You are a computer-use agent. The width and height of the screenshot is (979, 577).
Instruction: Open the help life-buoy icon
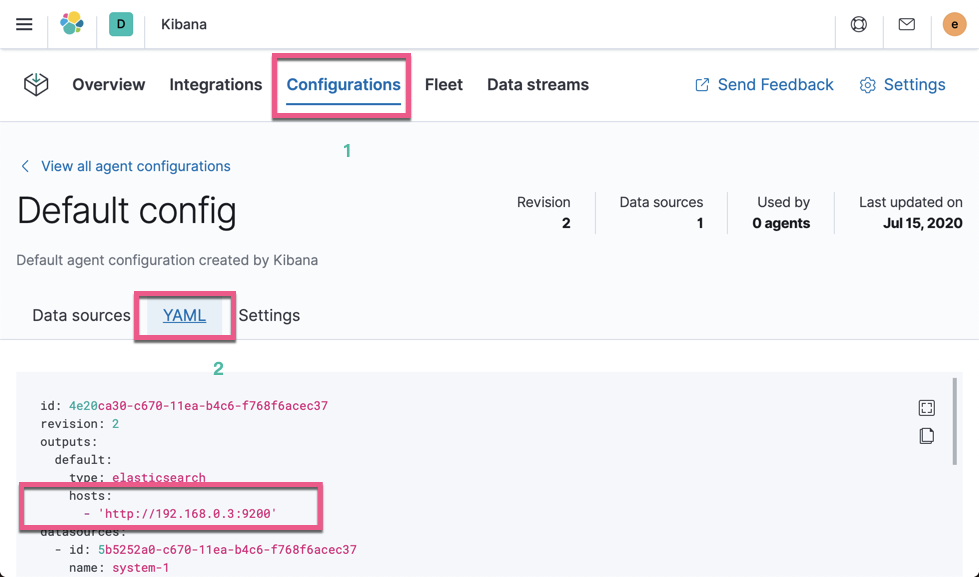(x=858, y=24)
